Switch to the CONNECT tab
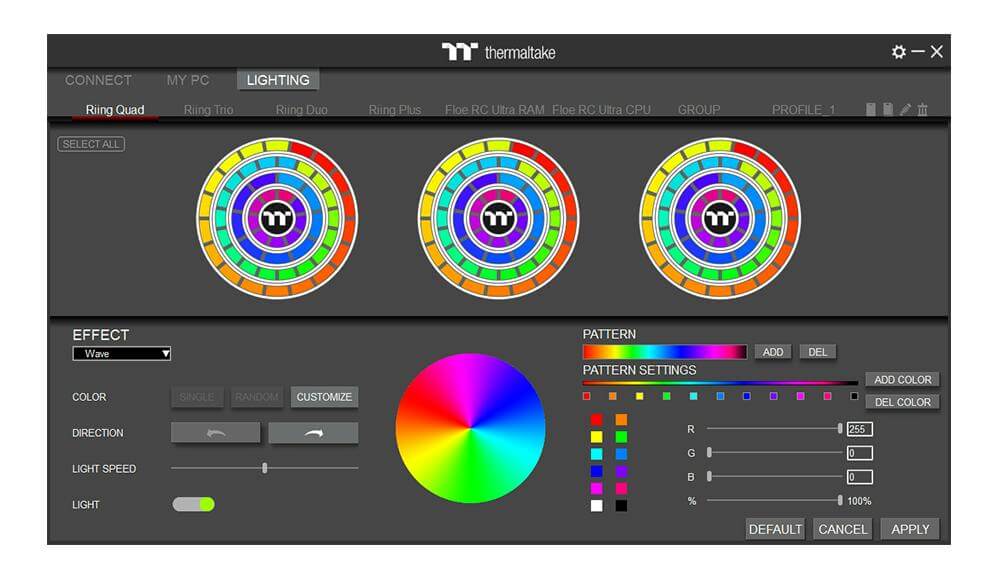This screenshot has height=575, width=999. [98, 80]
